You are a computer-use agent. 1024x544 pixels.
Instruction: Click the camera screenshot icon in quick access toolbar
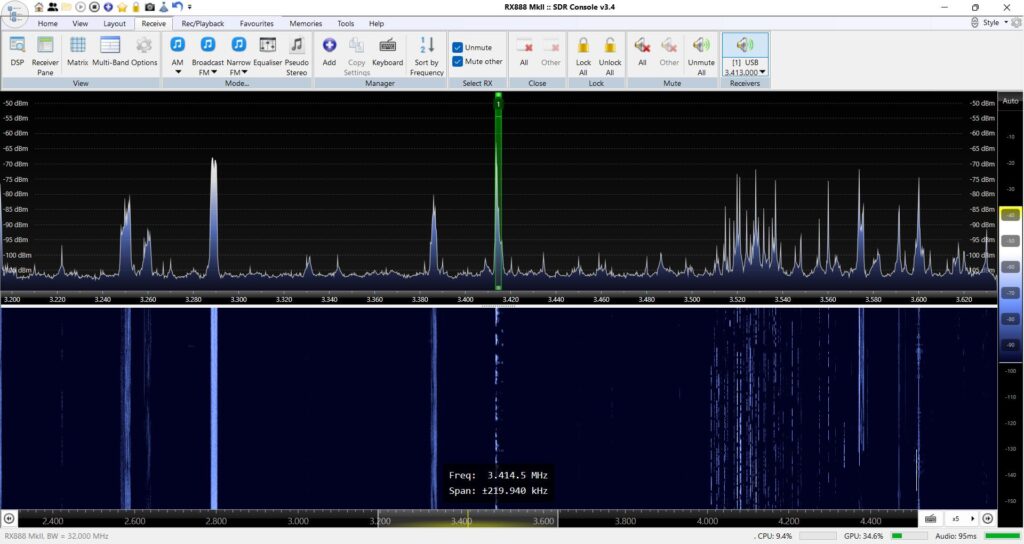(150, 7)
